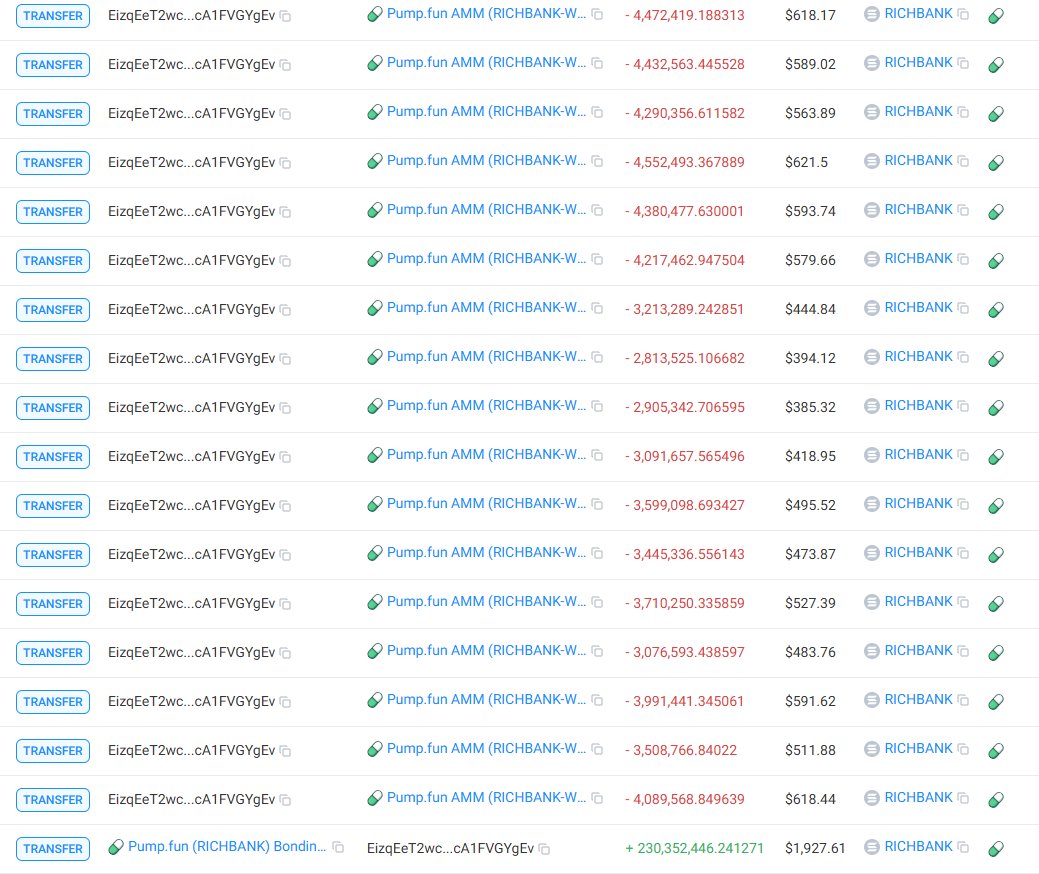Viewport: 1039px width, 874px height.
Task: Click value $579.66
Action: 810,260
